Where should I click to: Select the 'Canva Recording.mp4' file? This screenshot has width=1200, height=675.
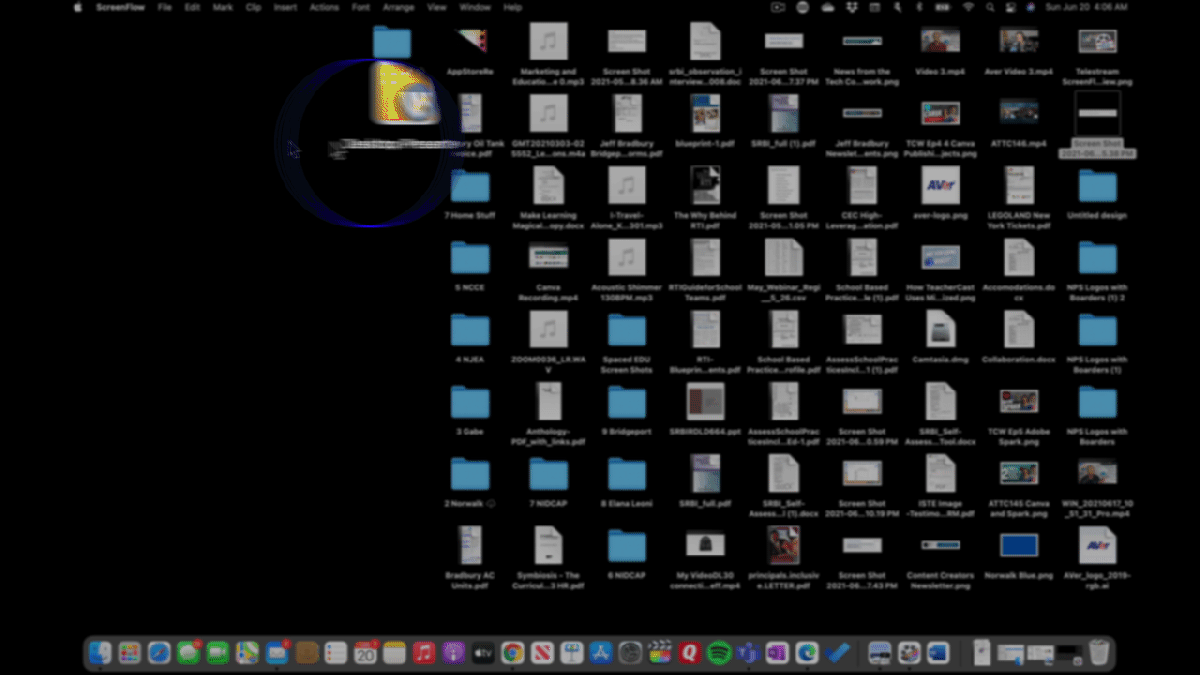point(549,258)
